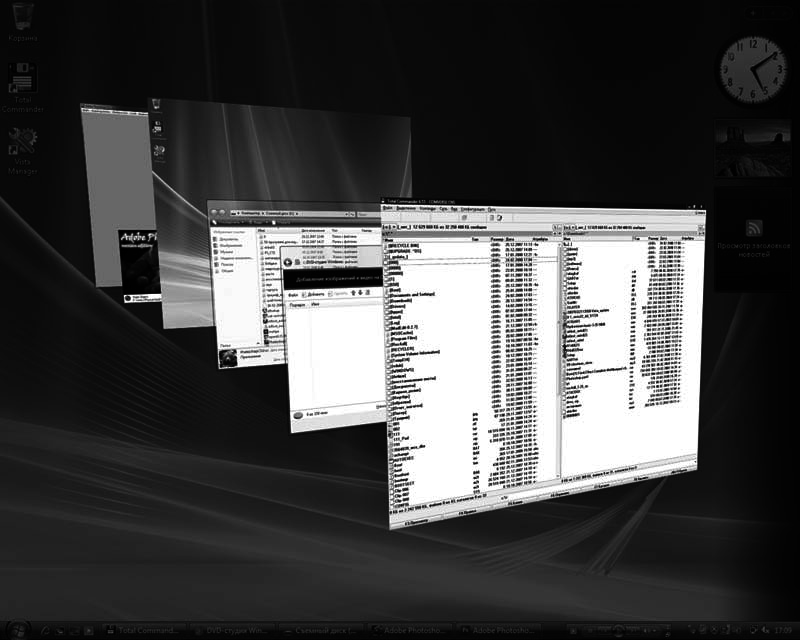Select the Documents and Settings folder
The width and height of the screenshot is (800, 640).
[405, 294]
